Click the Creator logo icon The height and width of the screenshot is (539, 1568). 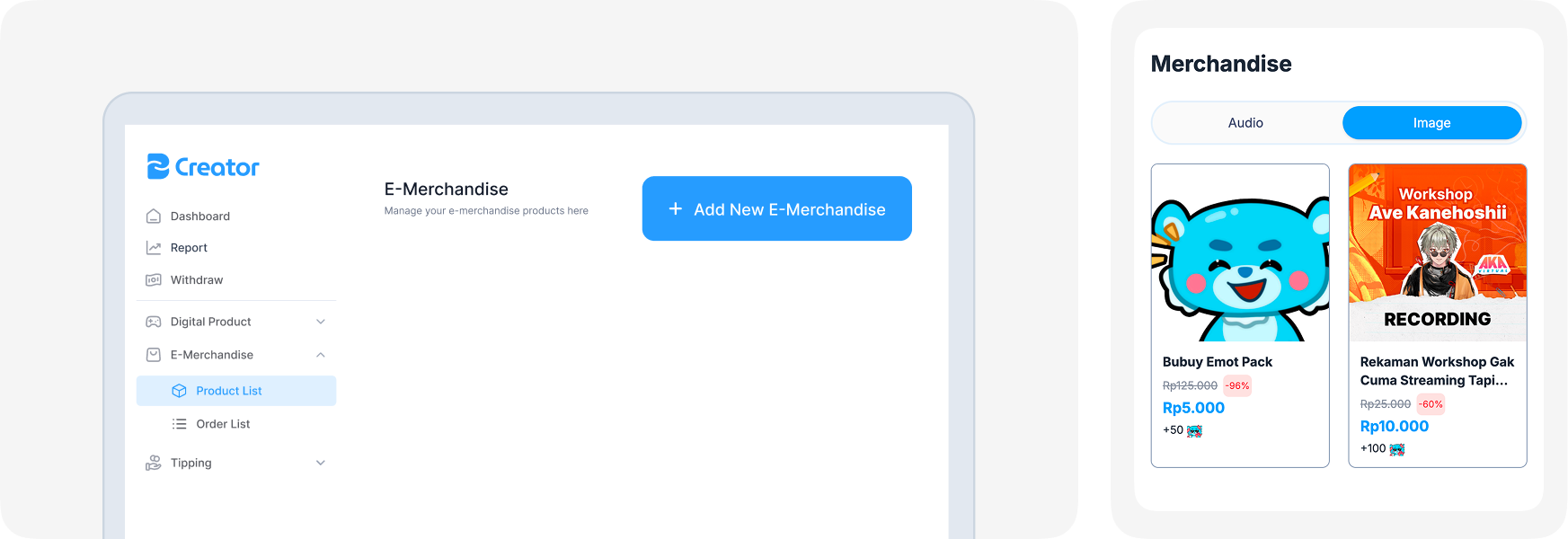click(158, 166)
